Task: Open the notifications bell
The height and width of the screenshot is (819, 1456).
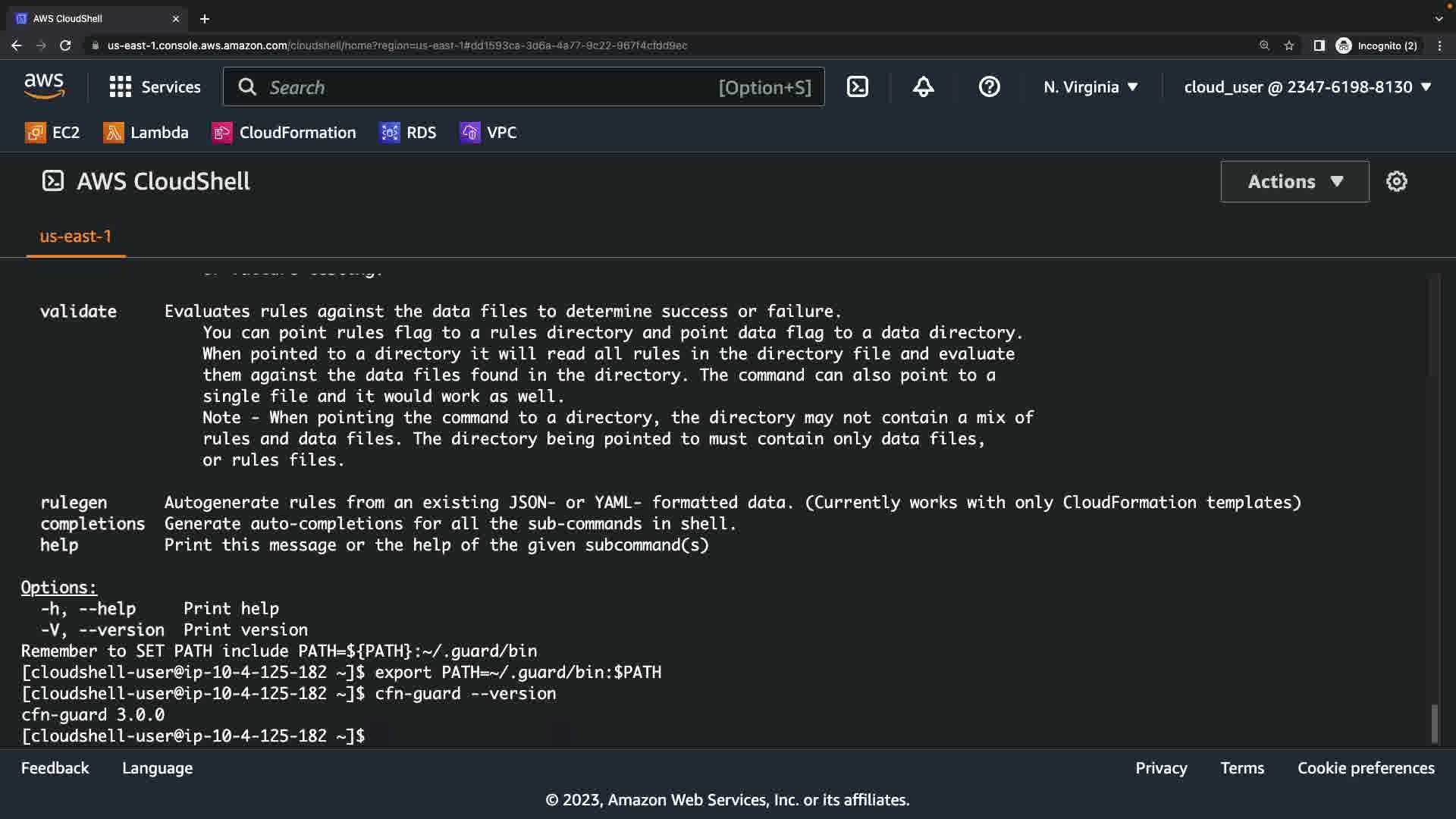Action: (923, 87)
